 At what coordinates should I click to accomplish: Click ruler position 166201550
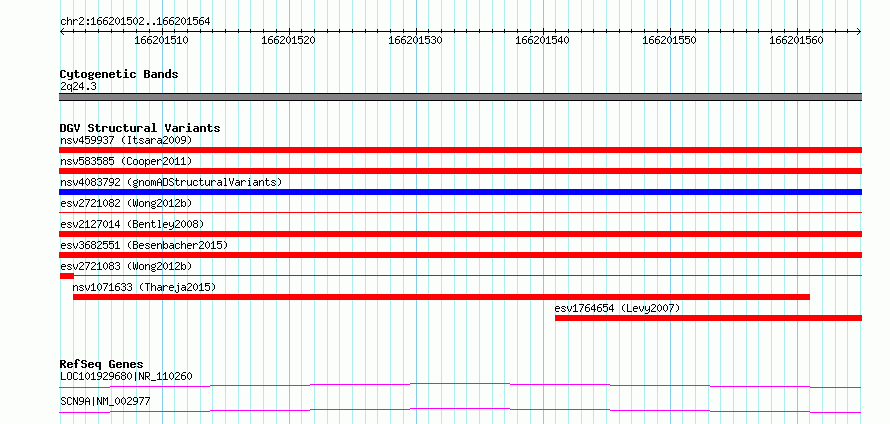pos(670,41)
